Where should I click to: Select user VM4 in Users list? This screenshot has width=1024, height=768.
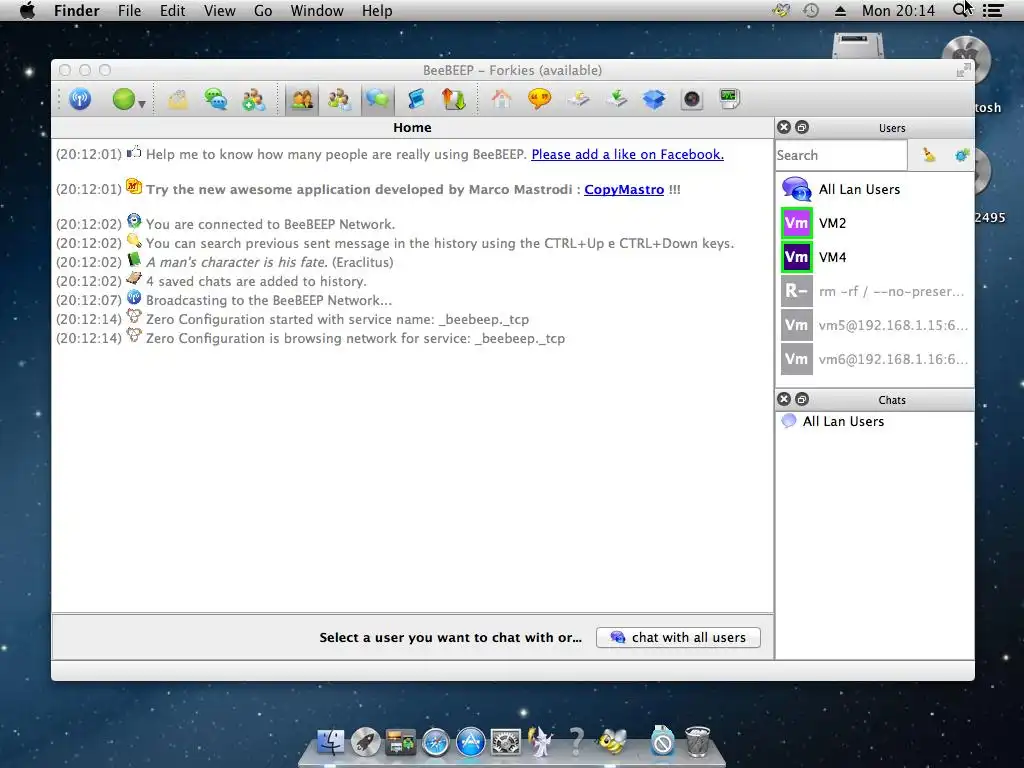874,257
